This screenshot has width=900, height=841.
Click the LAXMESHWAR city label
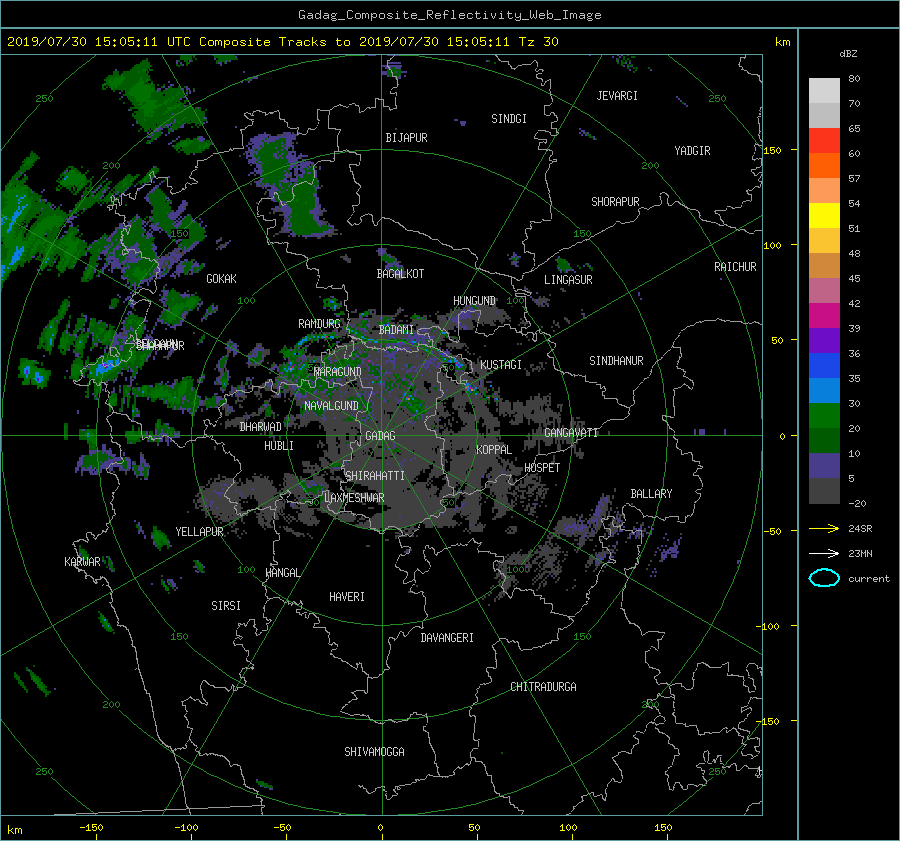pos(354,498)
